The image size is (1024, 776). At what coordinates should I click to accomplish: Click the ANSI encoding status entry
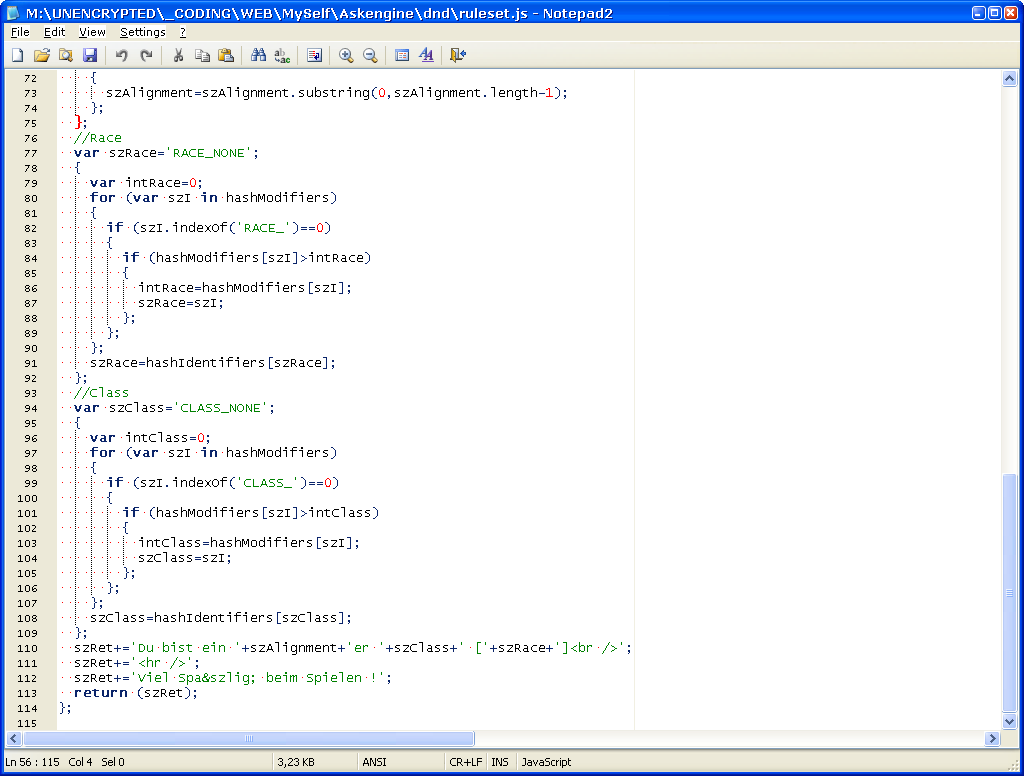click(x=374, y=762)
